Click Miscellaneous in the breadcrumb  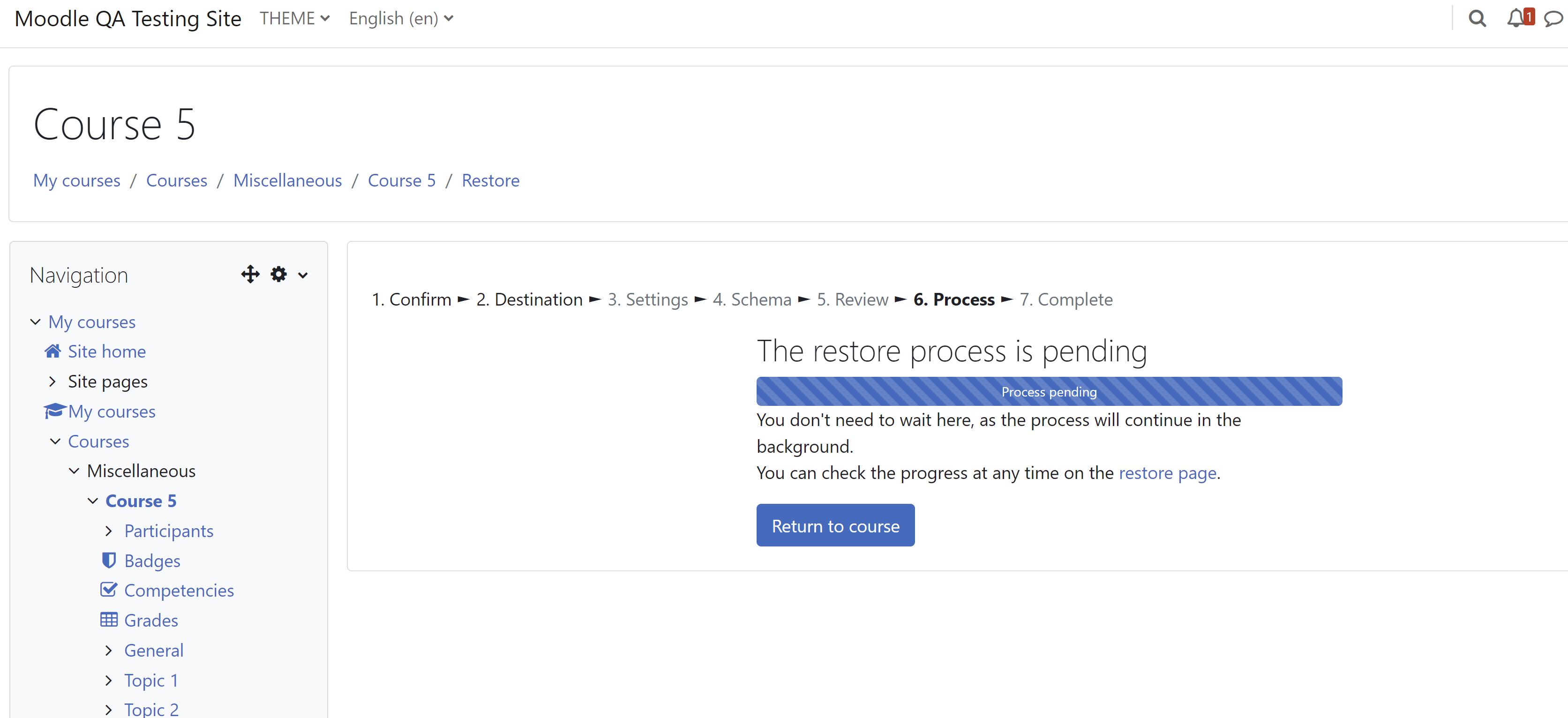click(287, 181)
